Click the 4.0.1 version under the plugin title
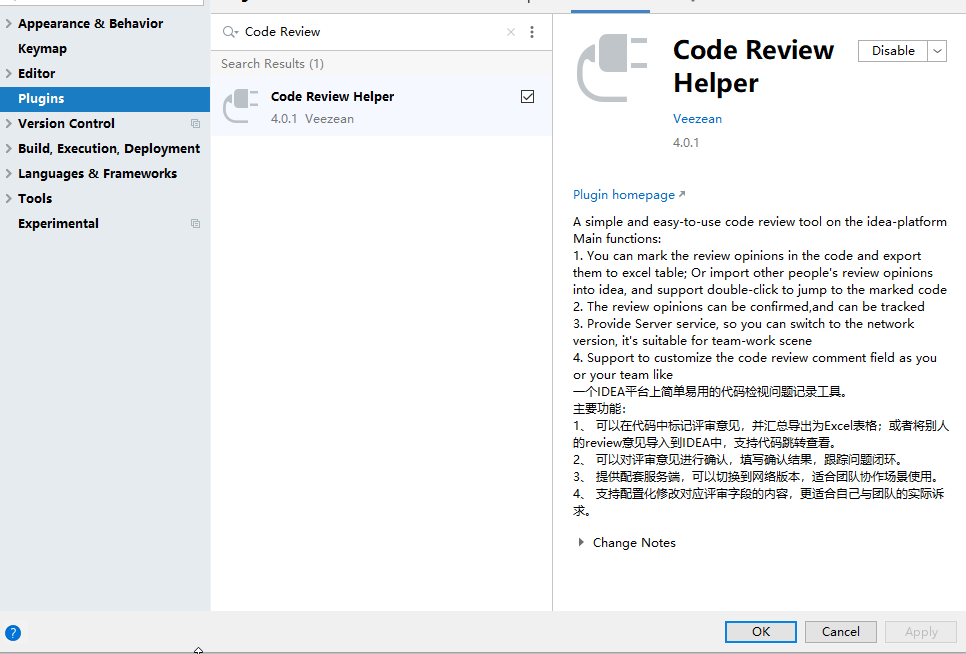The height and width of the screenshot is (654, 966). tap(686, 143)
